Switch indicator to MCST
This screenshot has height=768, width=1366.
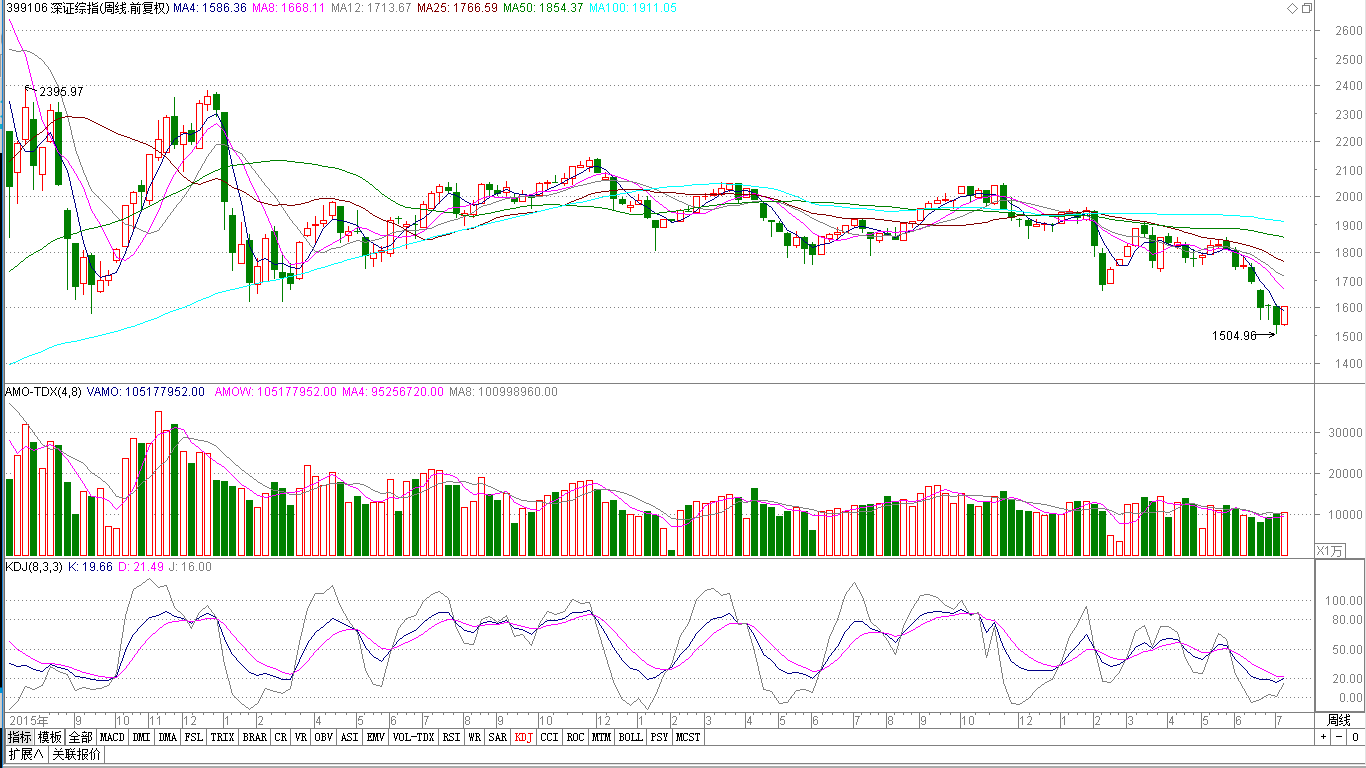click(688, 737)
